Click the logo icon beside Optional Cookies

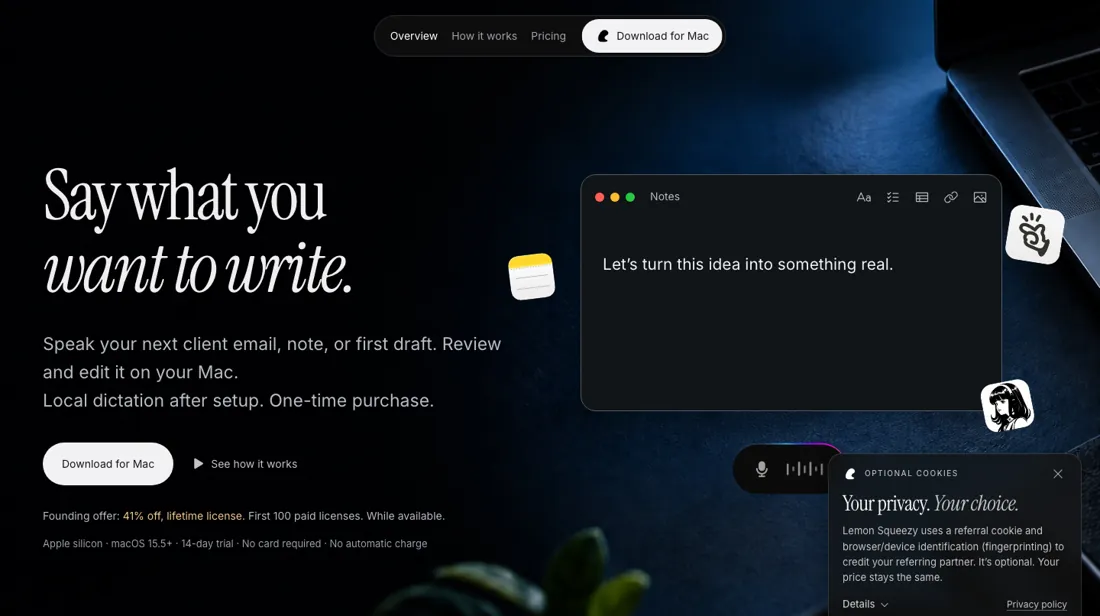pos(850,474)
